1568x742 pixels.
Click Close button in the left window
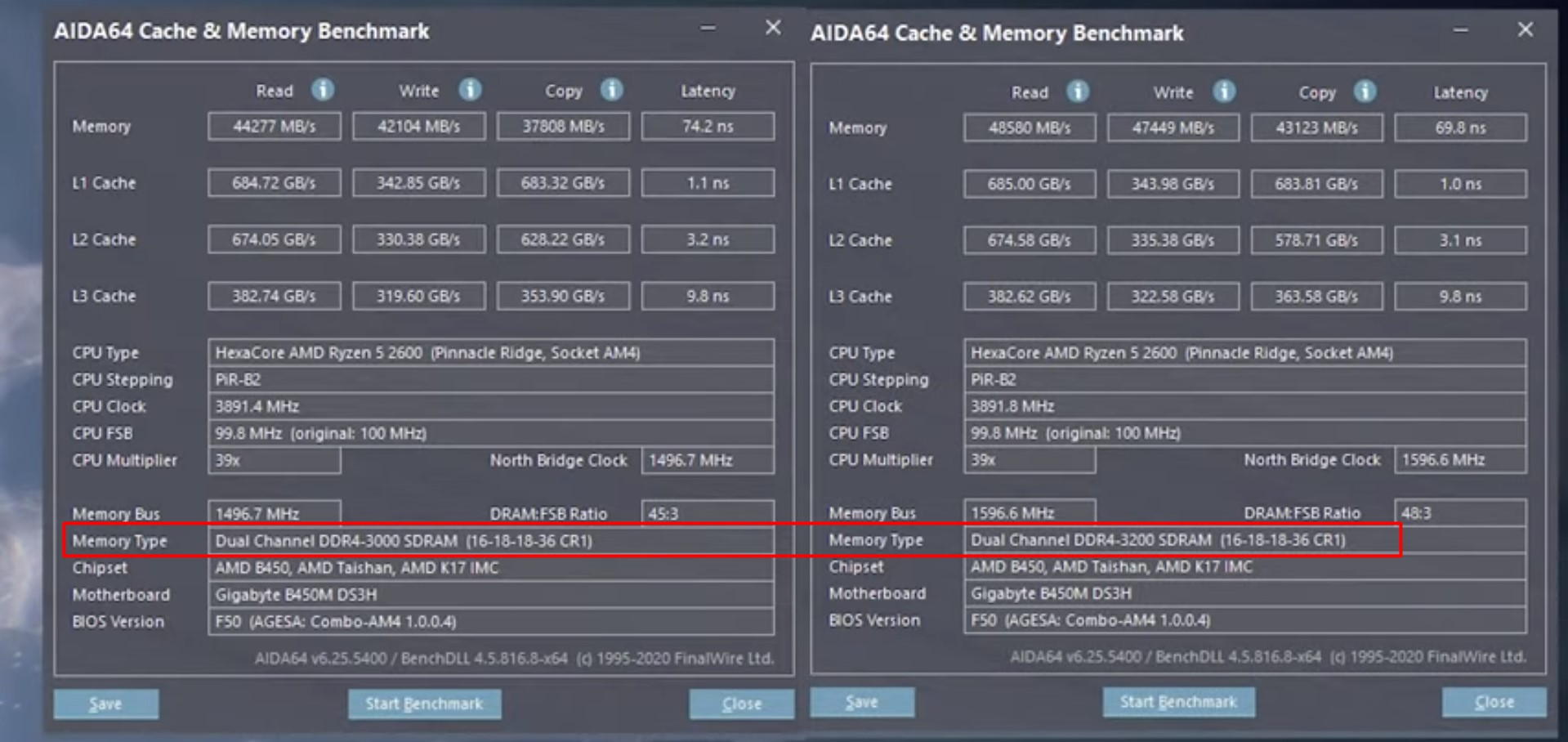[741, 704]
